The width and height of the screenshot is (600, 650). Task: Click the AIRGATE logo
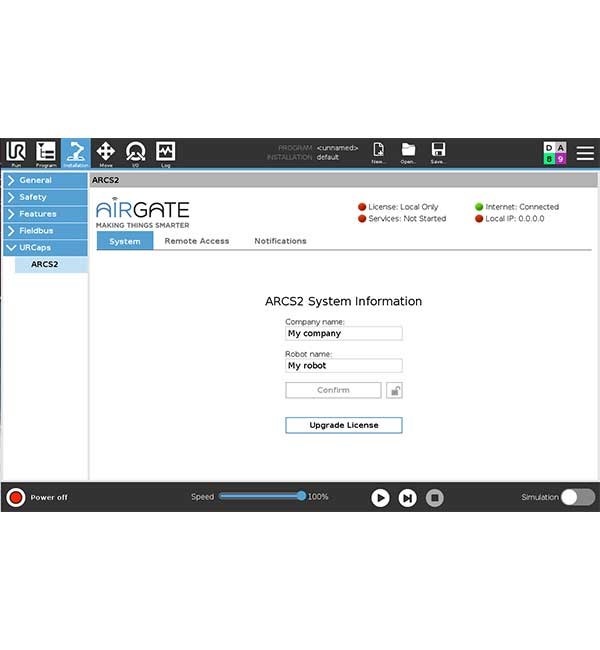pos(143,213)
